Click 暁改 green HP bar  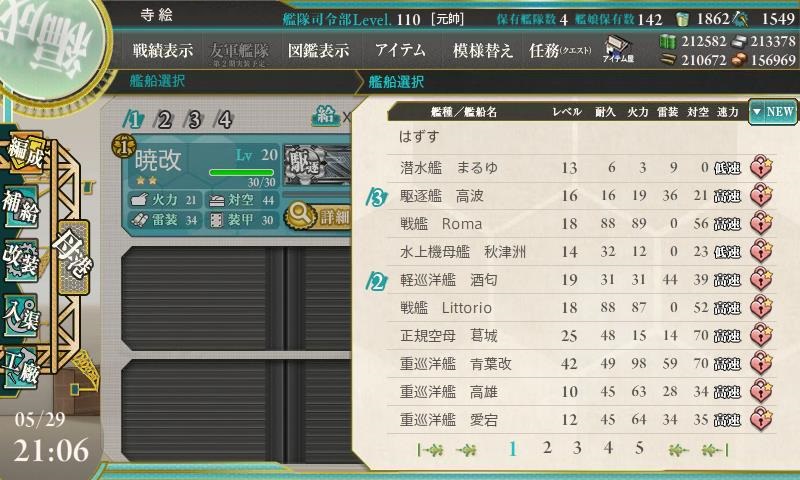coord(242,172)
